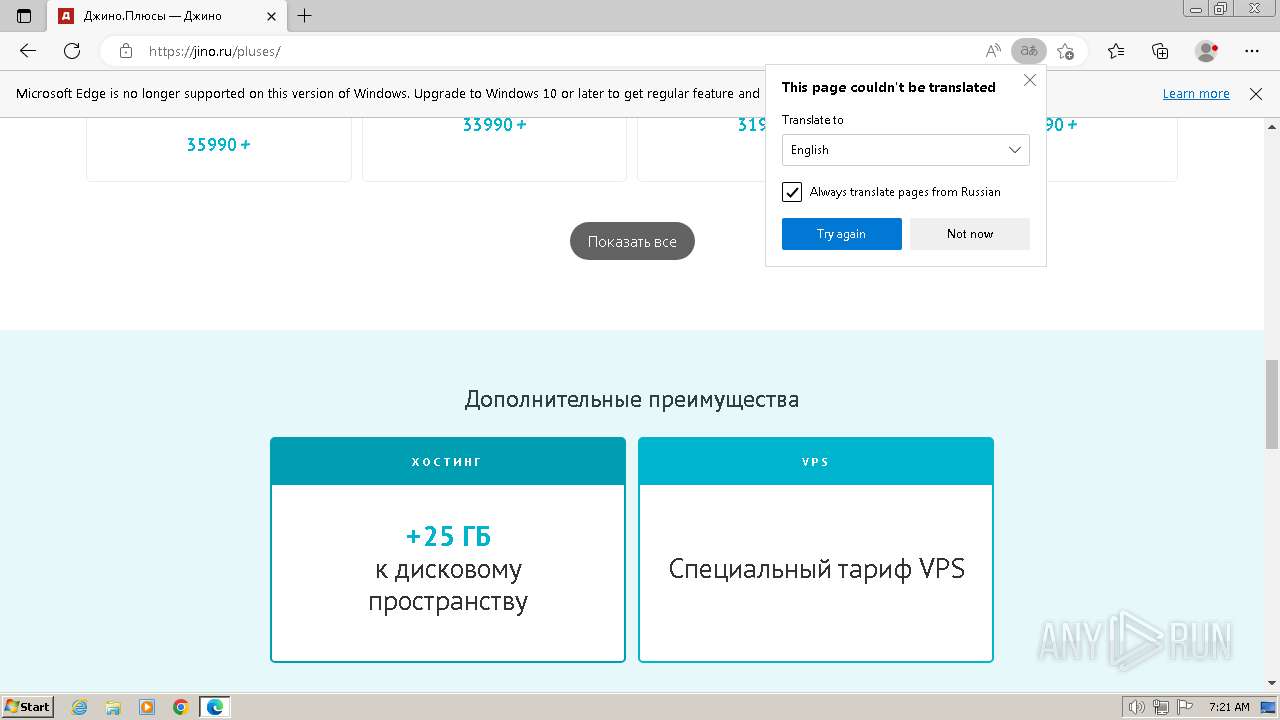
Task: Open the Learn more link
Action: (1196, 94)
